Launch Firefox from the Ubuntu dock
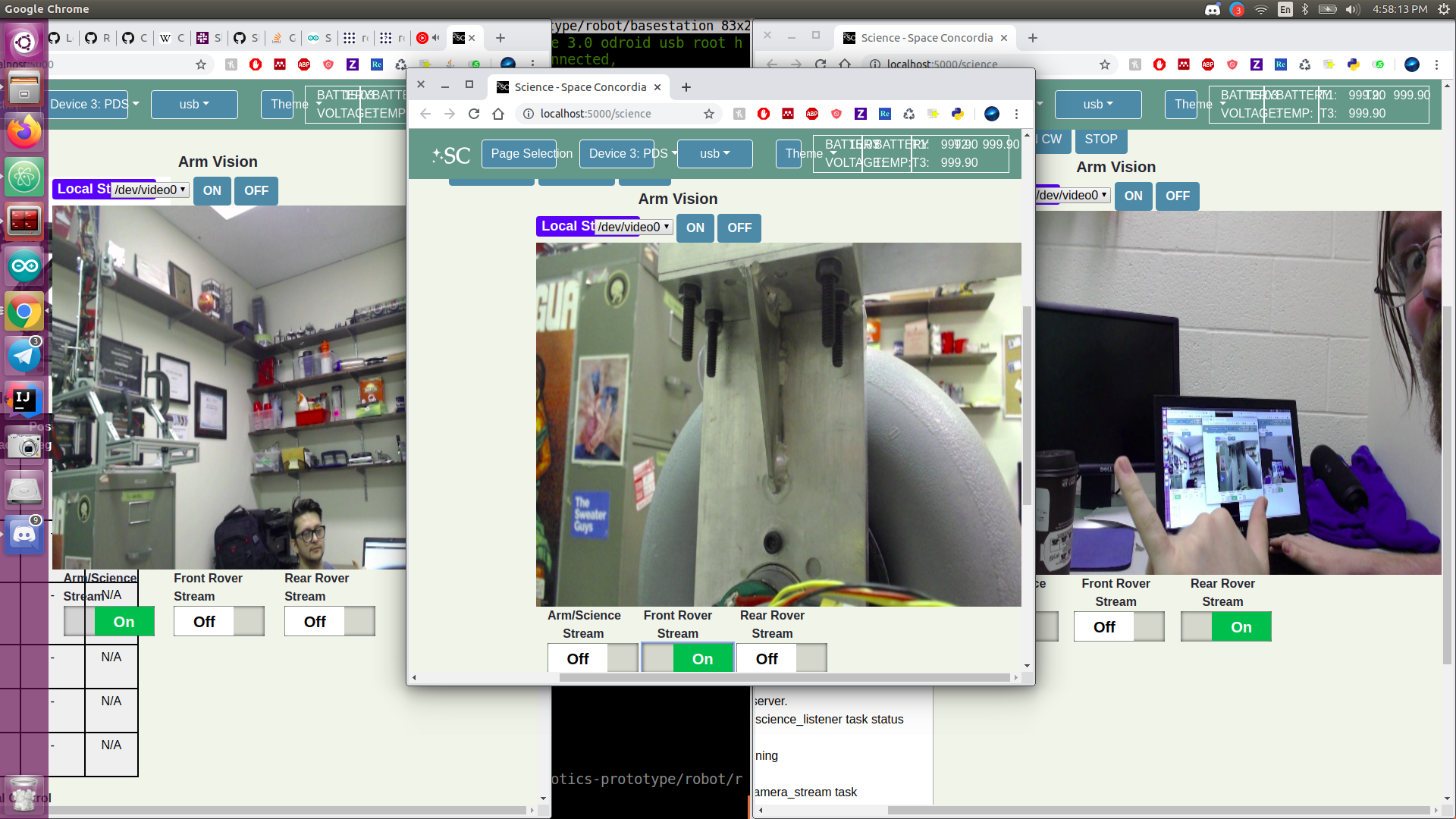Screen dimensions: 1456x819 point(24,132)
